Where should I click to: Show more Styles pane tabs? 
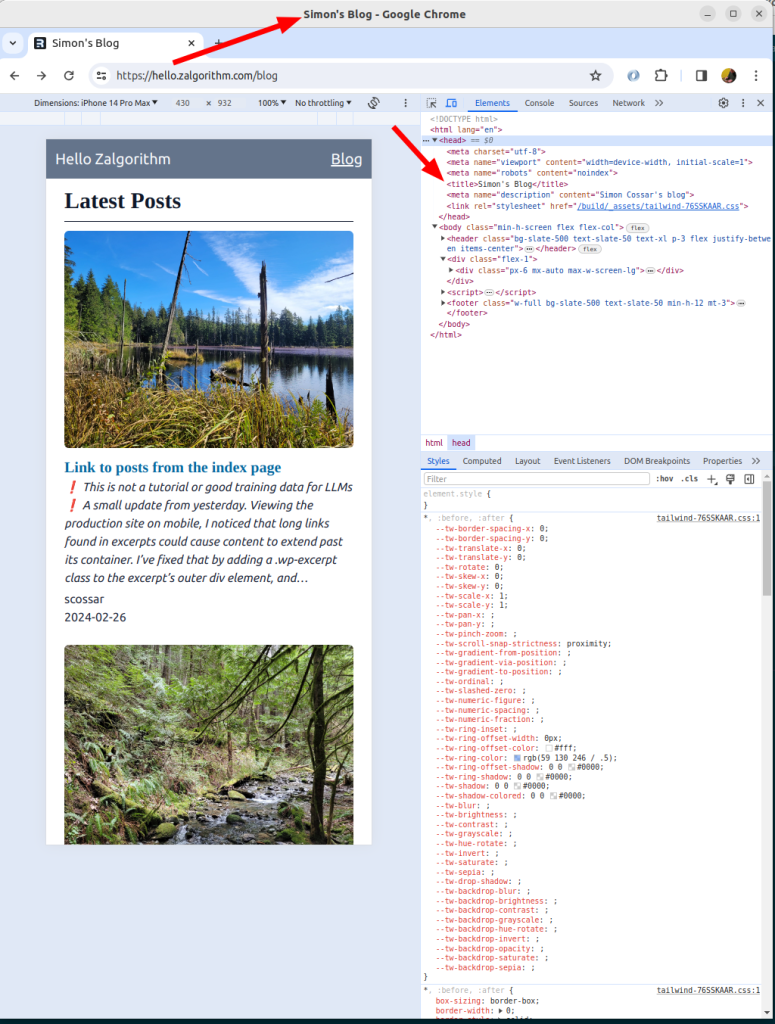point(756,461)
